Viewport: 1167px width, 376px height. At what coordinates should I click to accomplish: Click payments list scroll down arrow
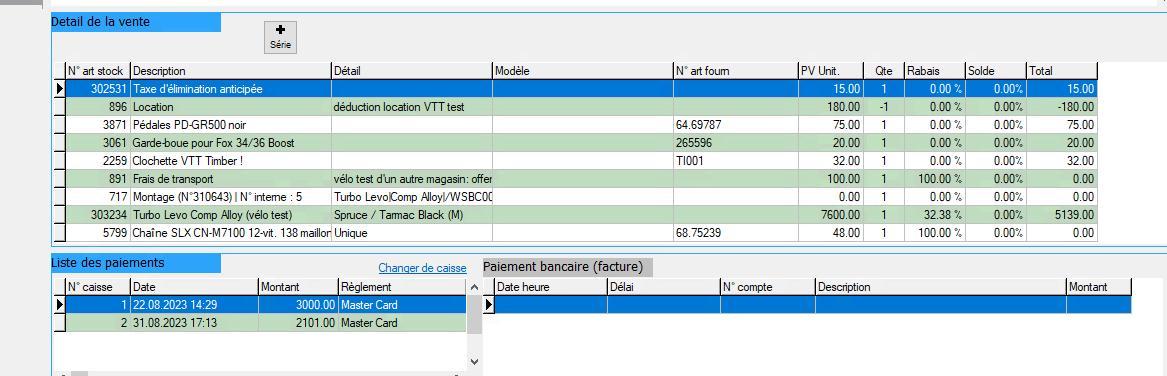click(x=475, y=361)
